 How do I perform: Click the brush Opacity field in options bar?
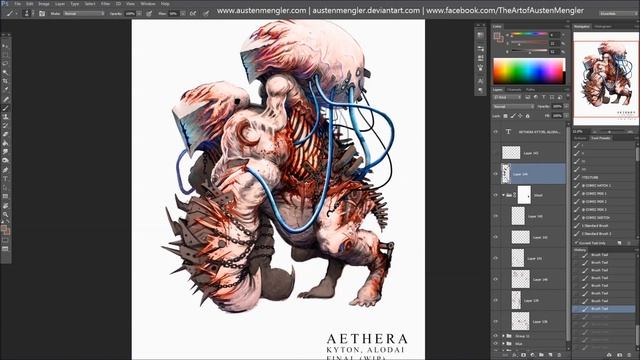tap(130, 13)
